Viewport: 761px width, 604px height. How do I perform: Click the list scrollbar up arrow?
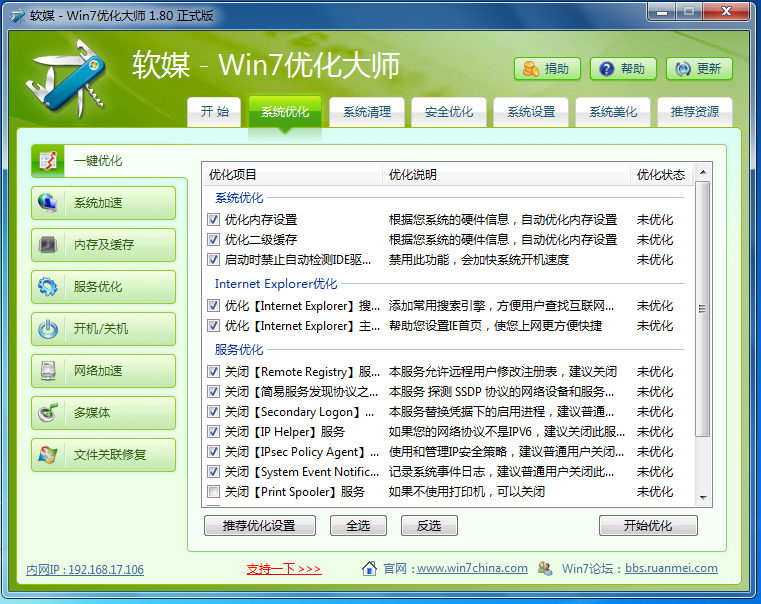703,172
